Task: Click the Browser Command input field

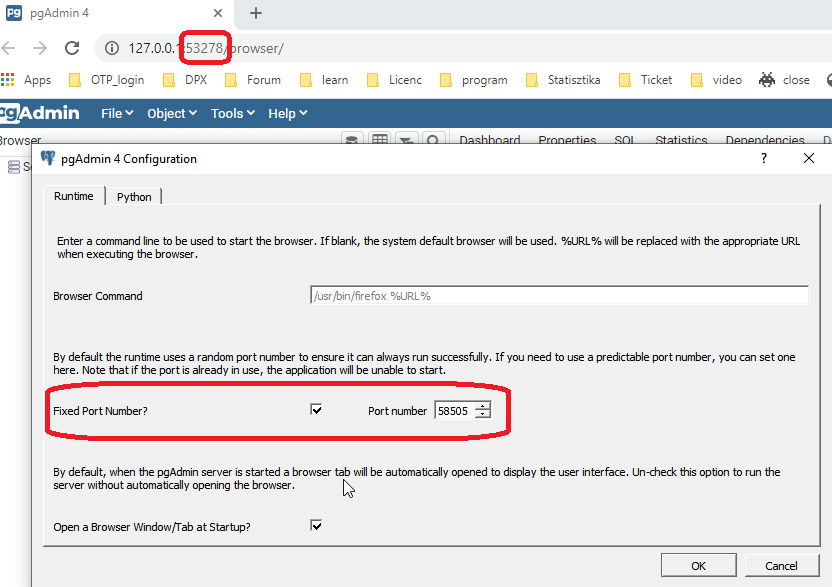Action: coord(559,296)
